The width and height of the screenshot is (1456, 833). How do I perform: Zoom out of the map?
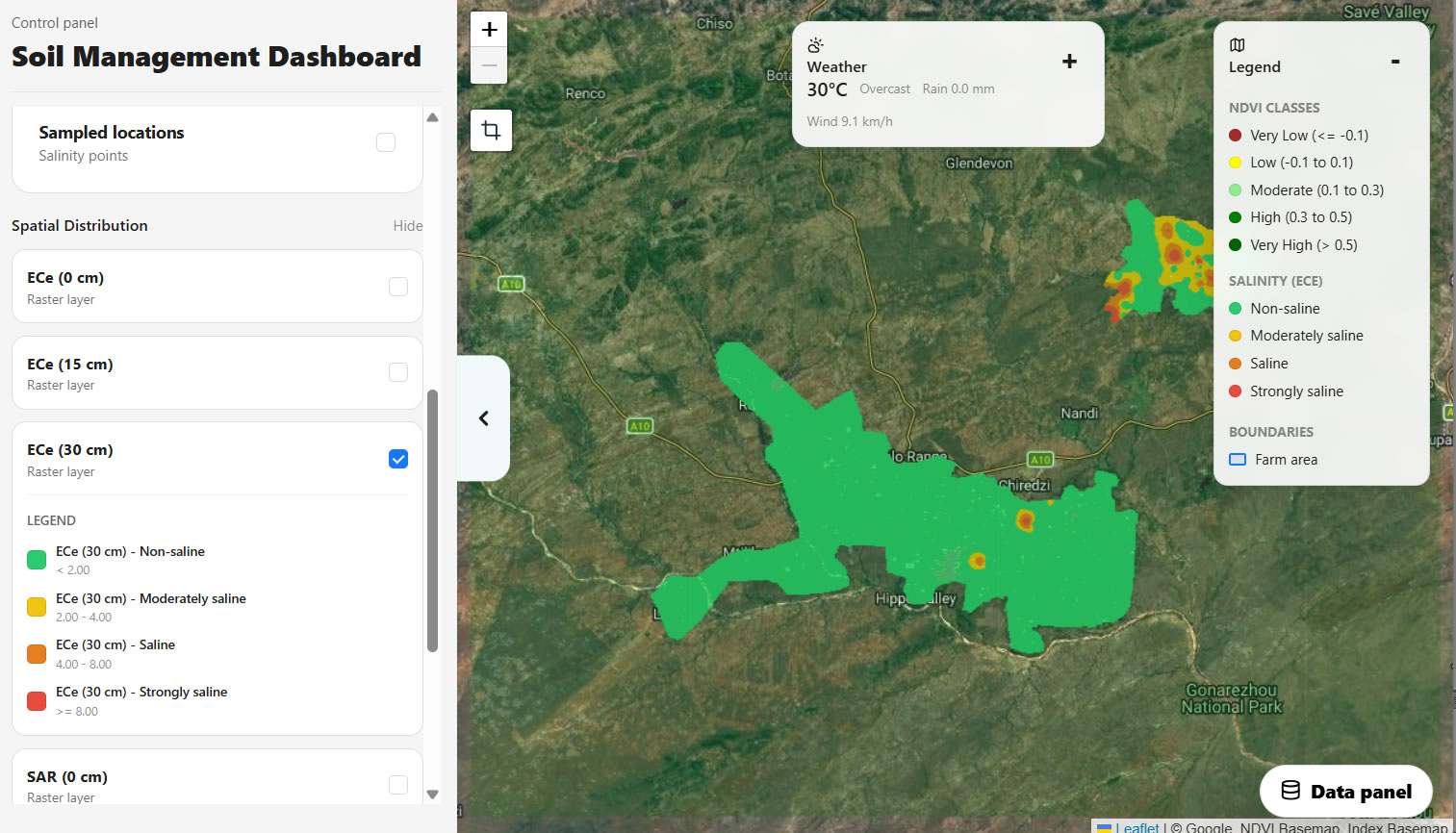coord(489,65)
